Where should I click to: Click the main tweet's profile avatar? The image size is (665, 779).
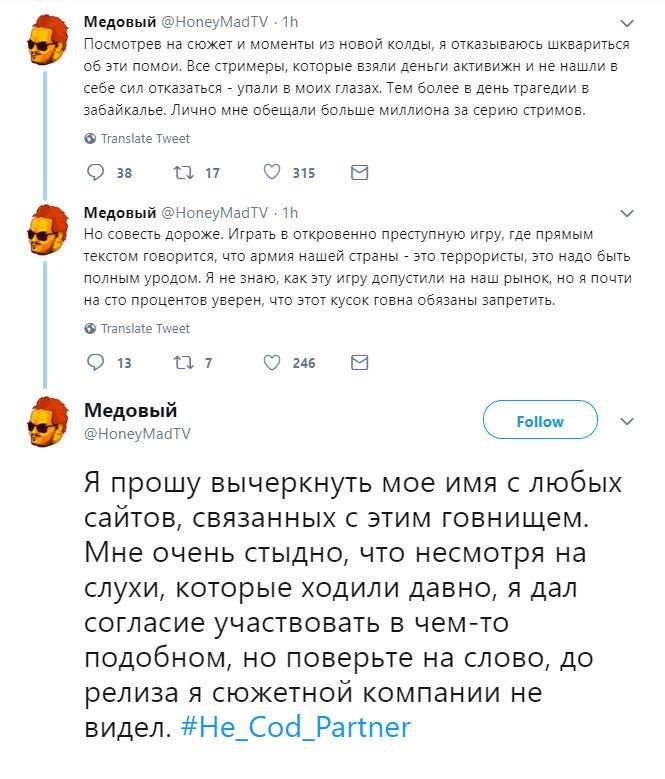(45, 421)
